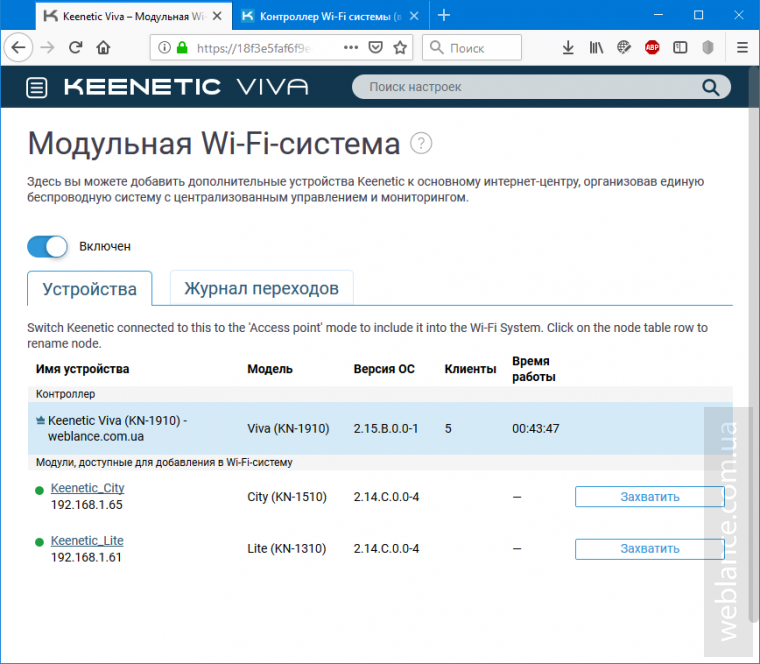Click the uptime value 00:43:47
The height and width of the screenshot is (664, 760).
pos(536,428)
